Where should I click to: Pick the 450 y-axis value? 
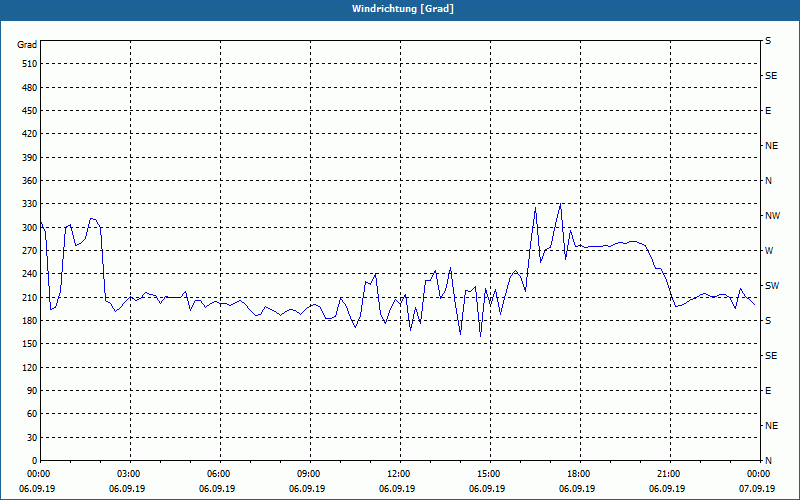[x=30, y=111]
